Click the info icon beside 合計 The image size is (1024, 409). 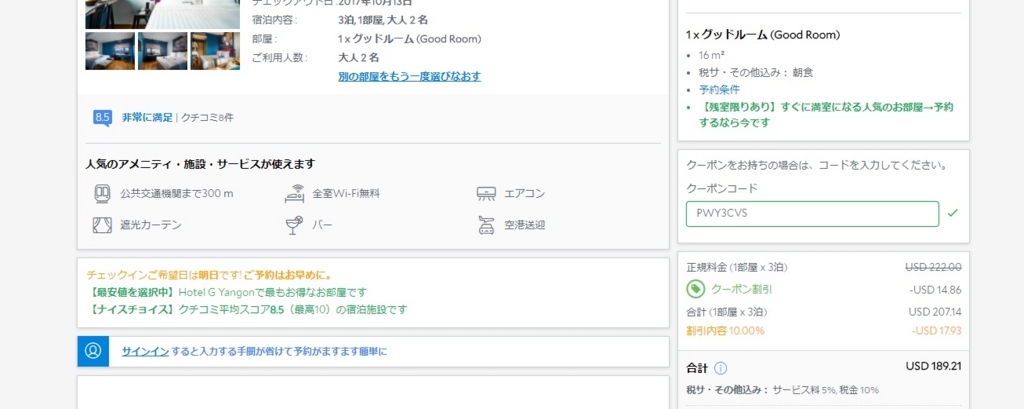720,368
